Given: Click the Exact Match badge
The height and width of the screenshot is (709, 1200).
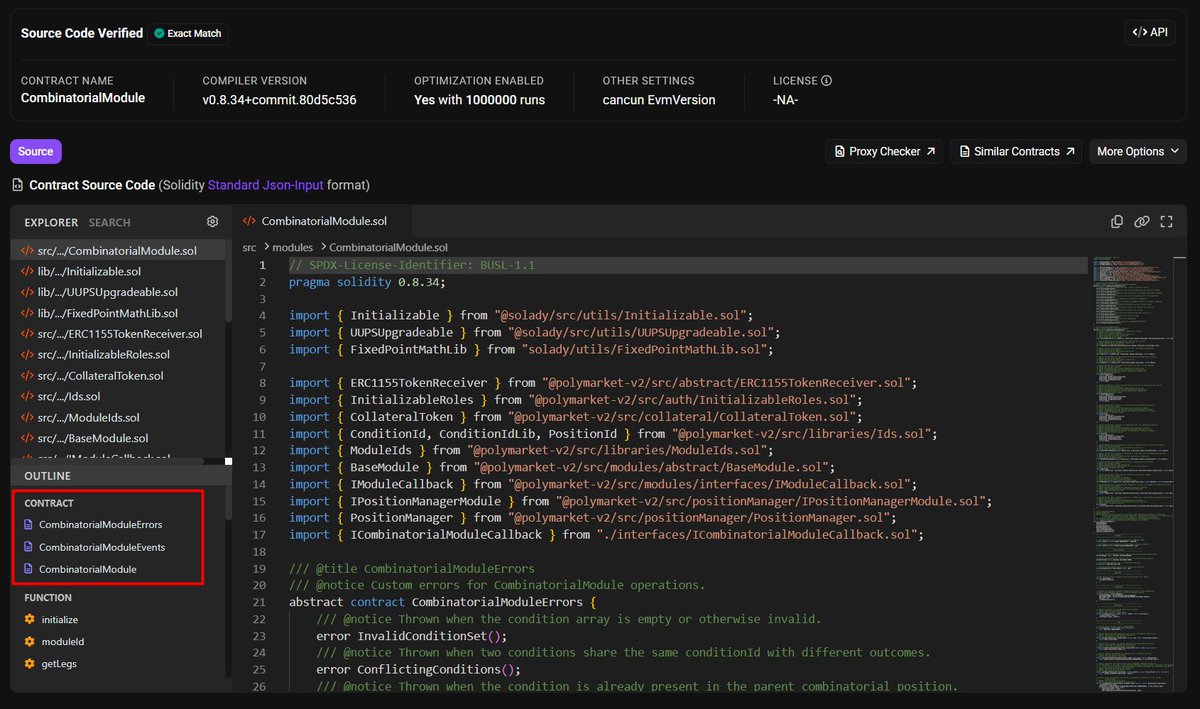Looking at the screenshot, I should pyautogui.click(x=188, y=33).
